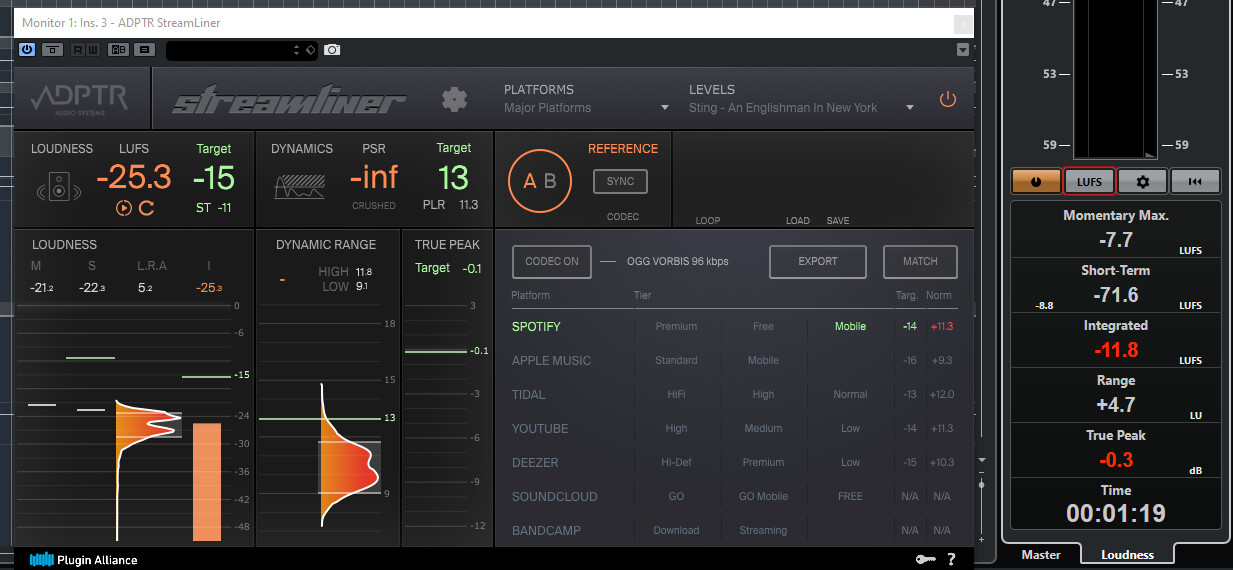The height and width of the screenshot is (570, 1233).
Task: Choose Apple Music Standard tier
Action: 676,360
